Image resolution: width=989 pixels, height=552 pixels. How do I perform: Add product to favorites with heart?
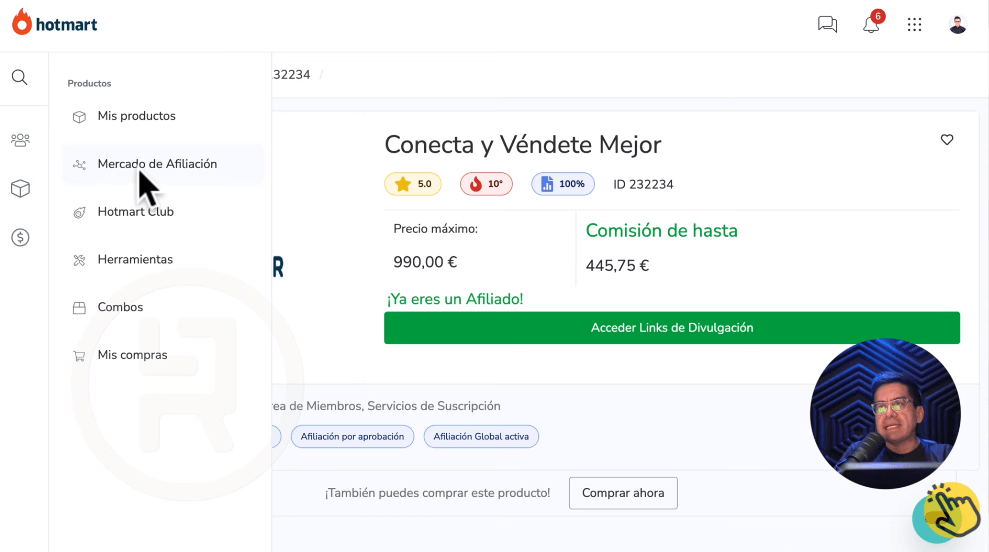tap(947, 139)
